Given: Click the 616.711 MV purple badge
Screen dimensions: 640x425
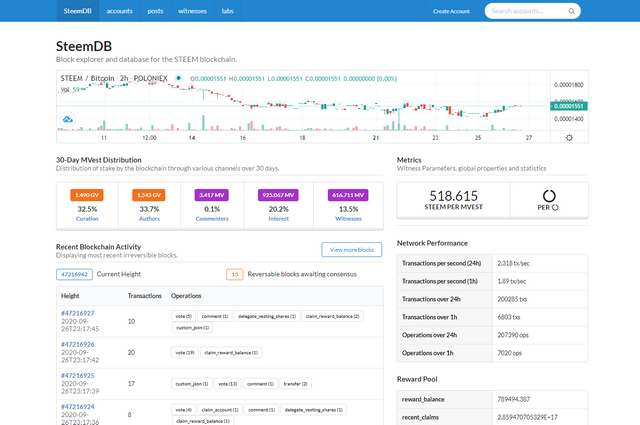Looking at the screenshot, I should tap(348, 195).
